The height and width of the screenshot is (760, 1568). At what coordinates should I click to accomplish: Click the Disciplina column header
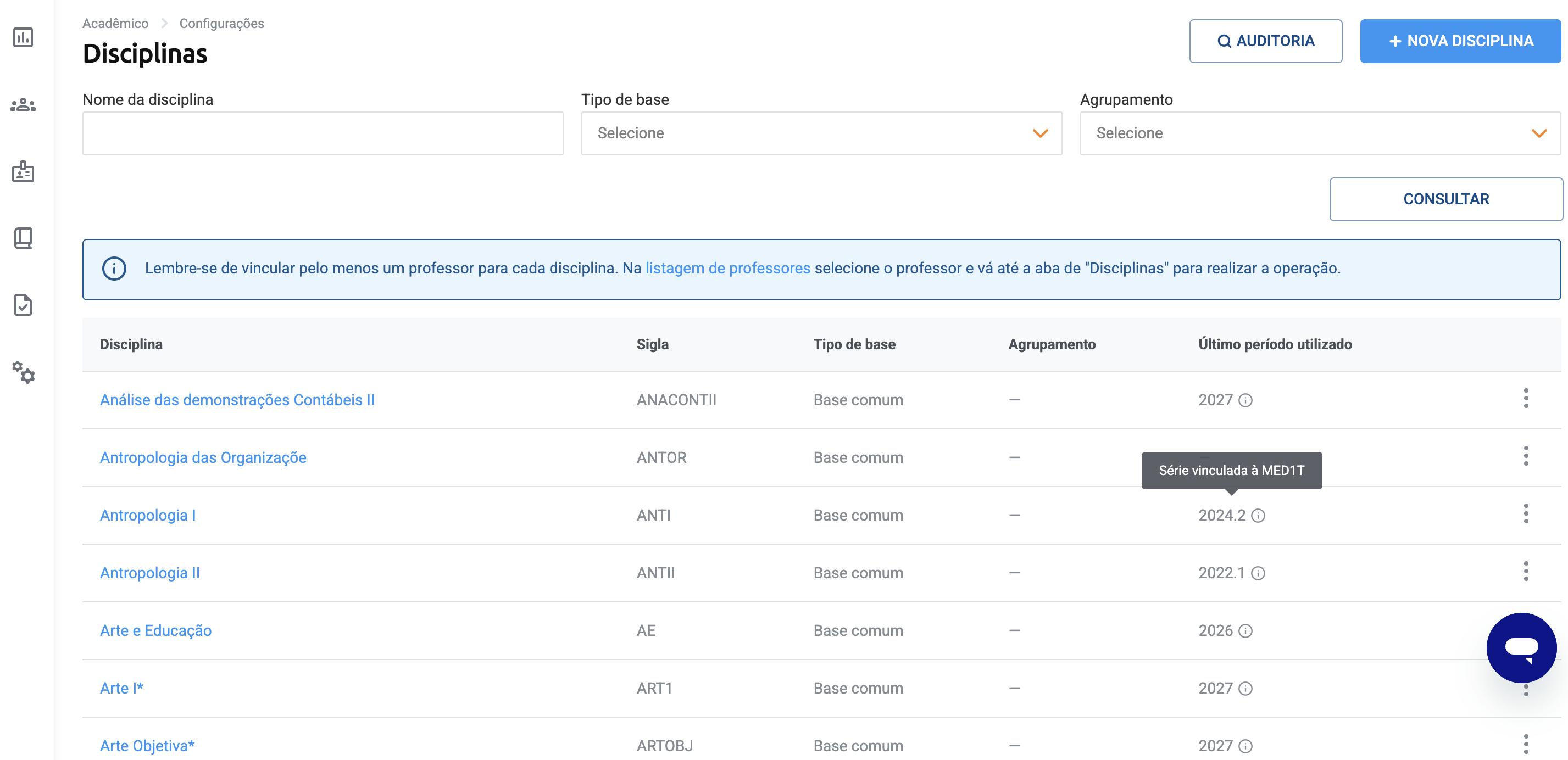click(x=131, y=344)
